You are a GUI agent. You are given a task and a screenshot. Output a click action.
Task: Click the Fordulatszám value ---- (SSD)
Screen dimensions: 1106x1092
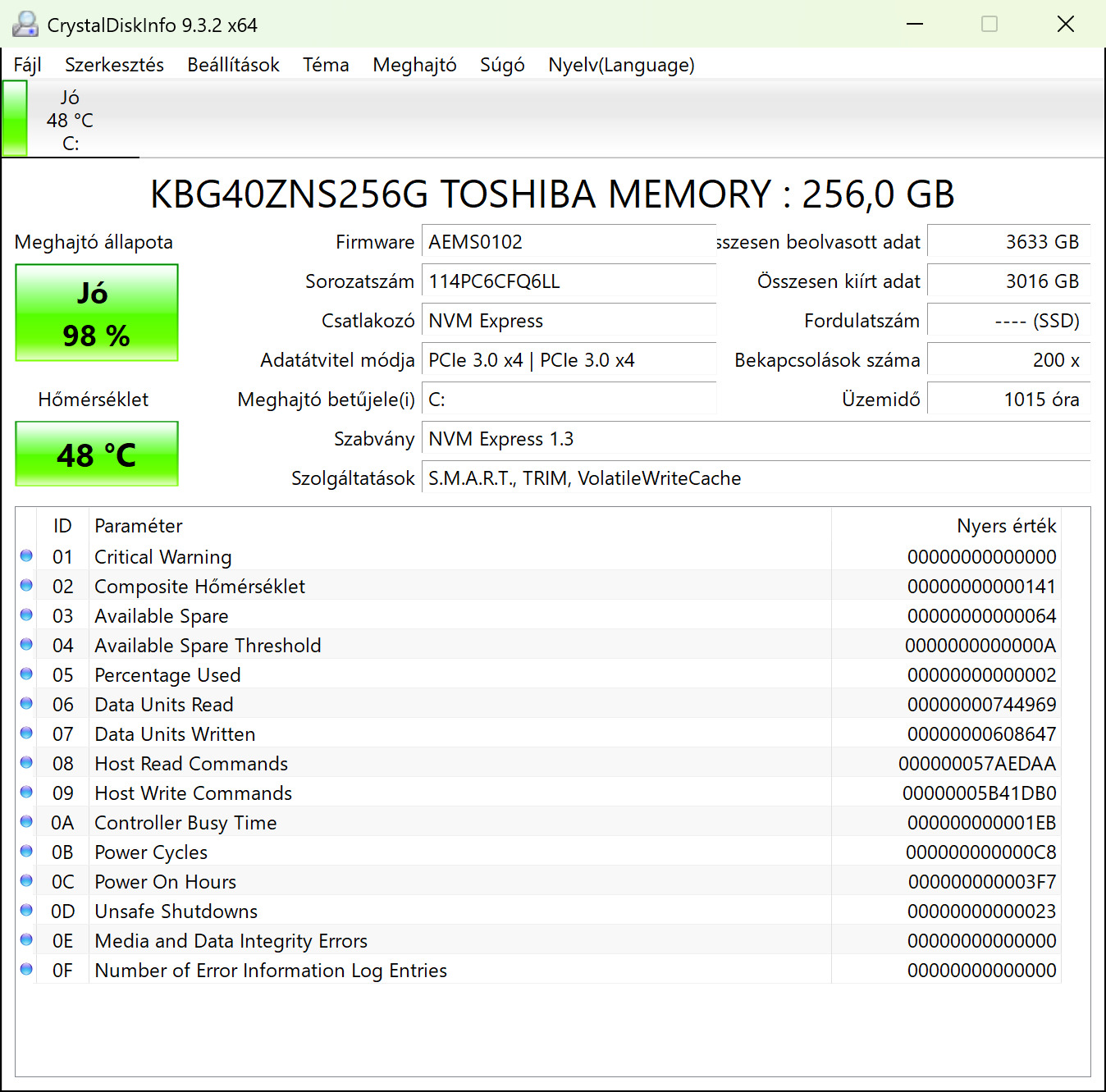point(1008,321)
